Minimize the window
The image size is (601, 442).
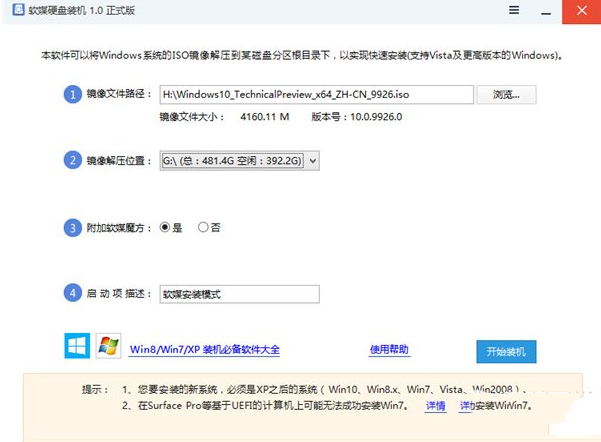tap(546, 12)
